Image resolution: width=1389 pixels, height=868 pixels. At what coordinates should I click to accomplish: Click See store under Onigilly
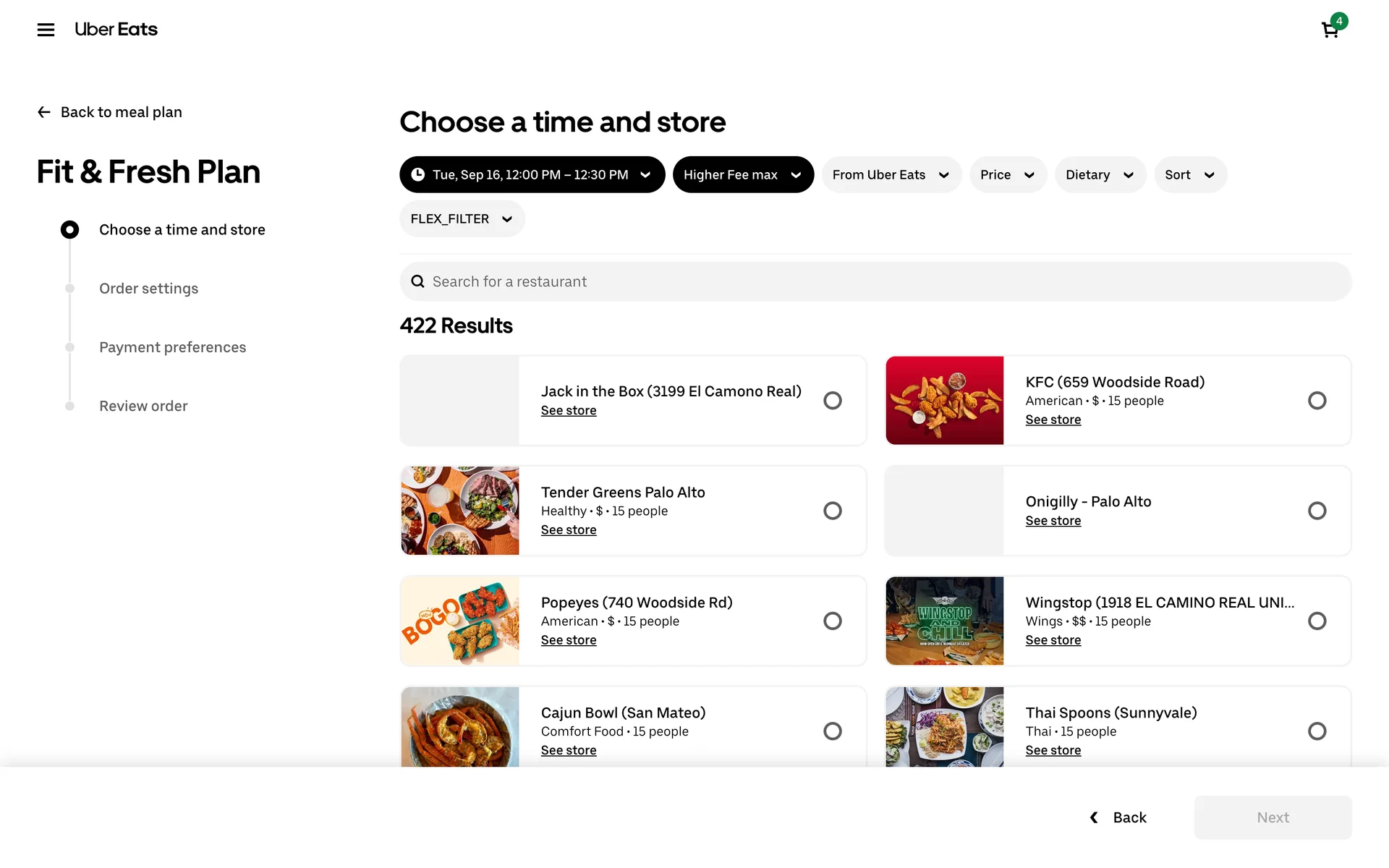click(1053, 521)
